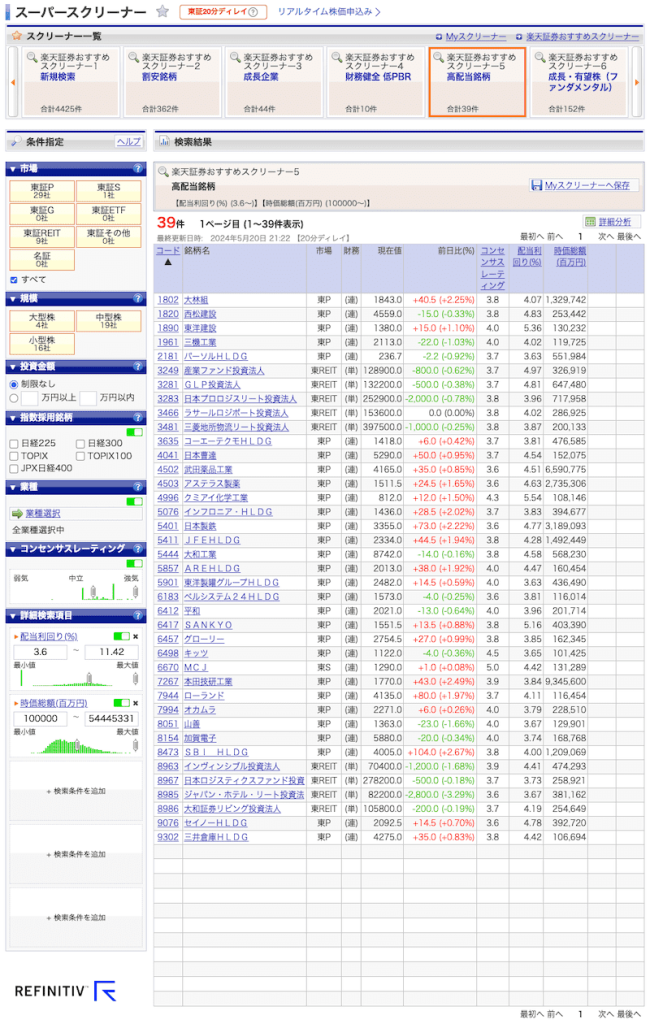Screen dimensions: 650x1024
Task: Open スクリーナー3 成長企業 card
Action: [x=274, y=82]
